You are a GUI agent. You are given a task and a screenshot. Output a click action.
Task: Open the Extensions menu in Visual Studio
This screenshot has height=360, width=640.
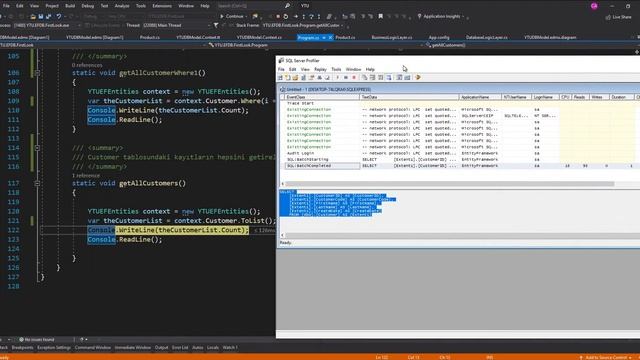point(162,6)
